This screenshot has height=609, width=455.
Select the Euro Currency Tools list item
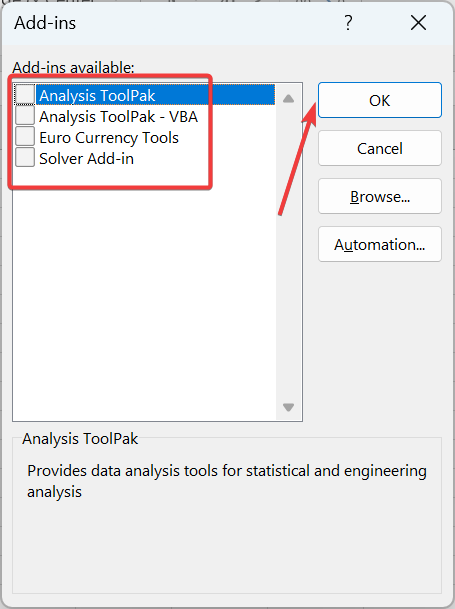click(109, 137)
